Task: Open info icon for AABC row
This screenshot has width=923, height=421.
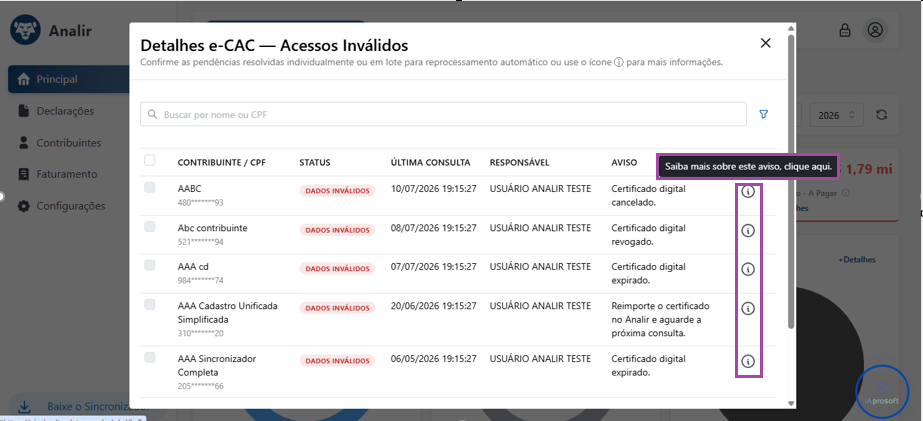Action: tap(748, 192)
